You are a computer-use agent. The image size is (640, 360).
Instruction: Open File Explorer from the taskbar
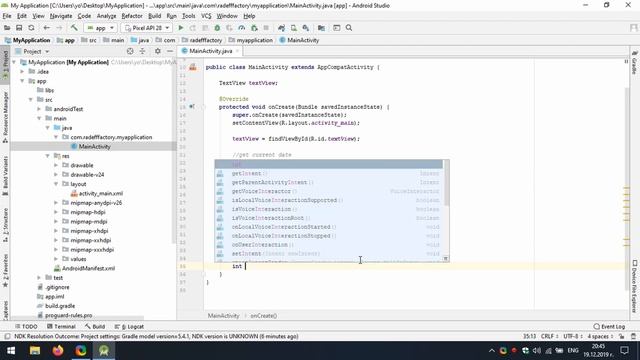[35, 350]
